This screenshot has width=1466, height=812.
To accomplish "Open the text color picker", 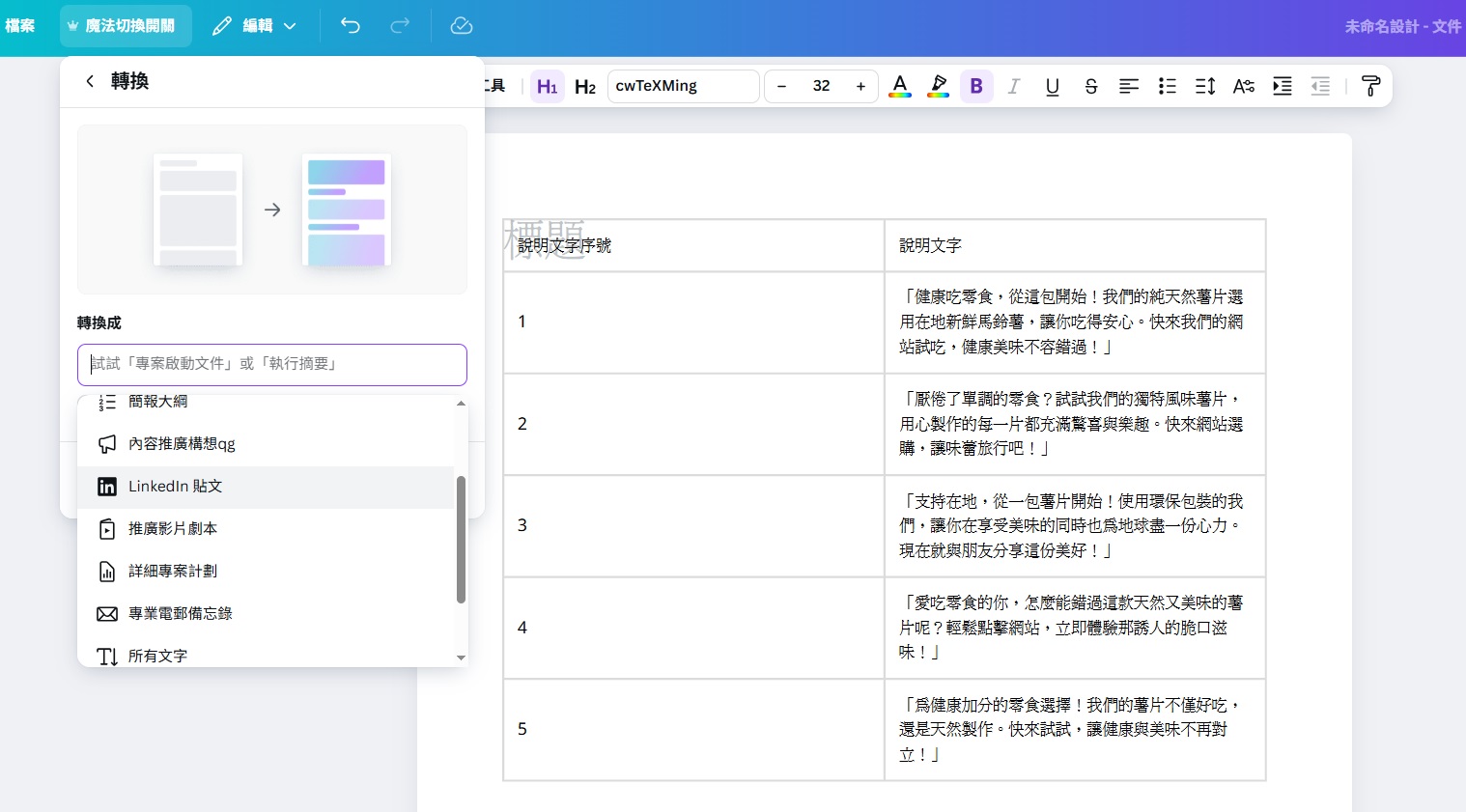I will (900, 86).
